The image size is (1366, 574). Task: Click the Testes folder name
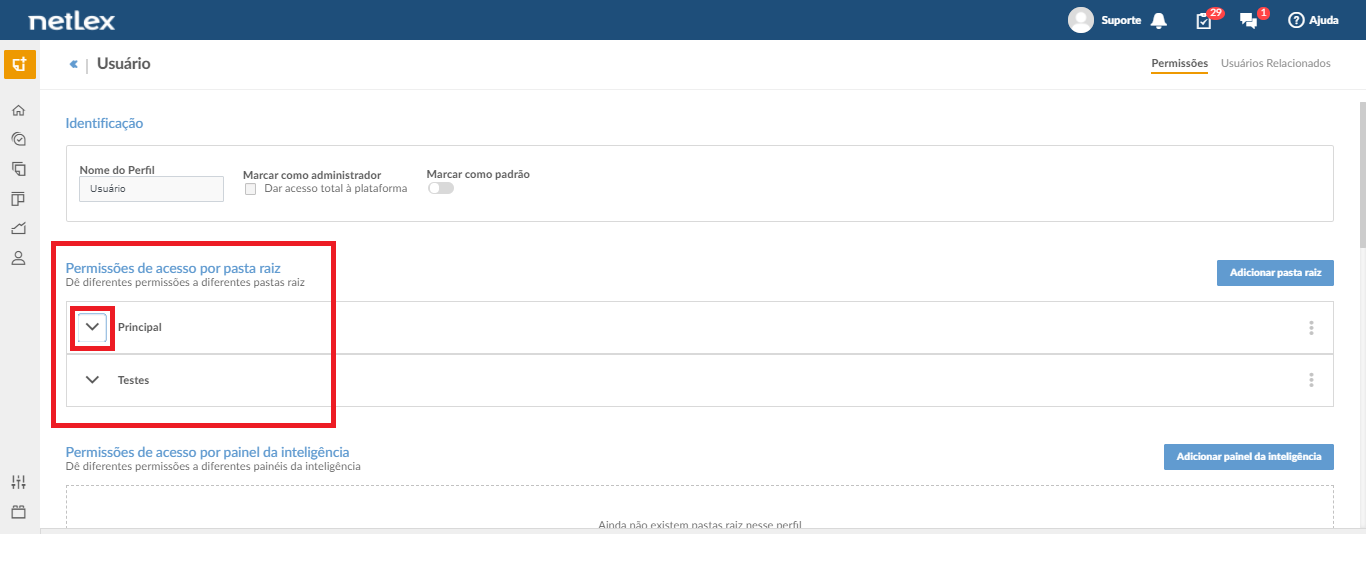(134, 380)
